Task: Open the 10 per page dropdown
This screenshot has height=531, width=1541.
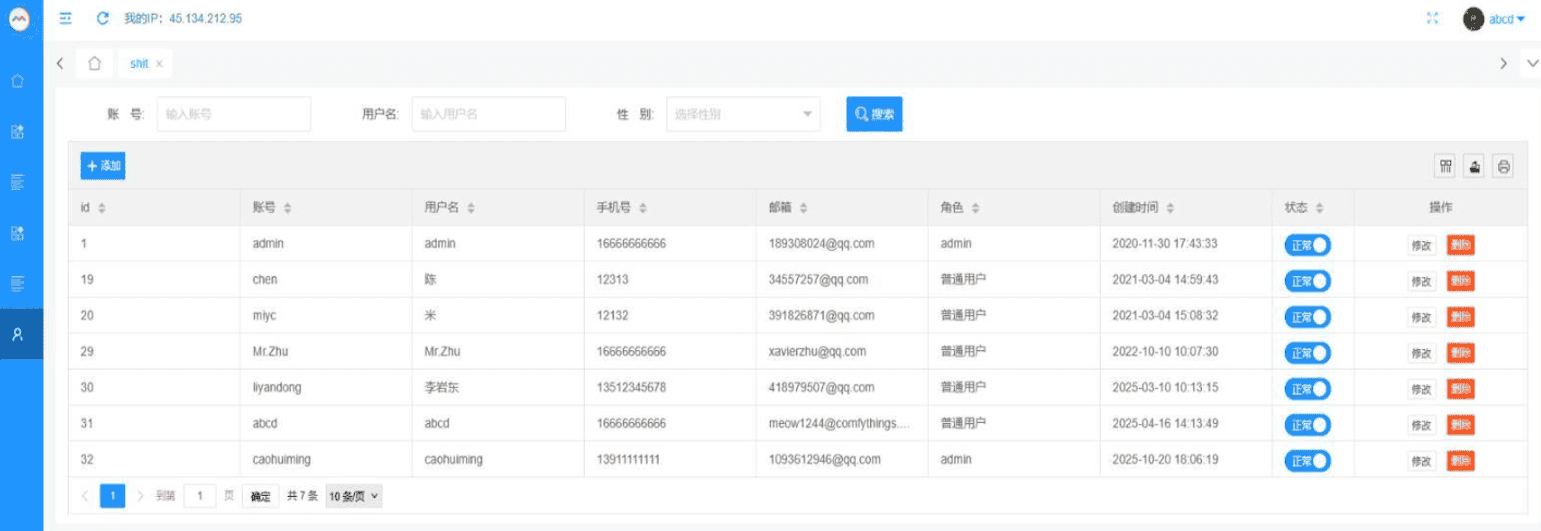Action: 354,496
